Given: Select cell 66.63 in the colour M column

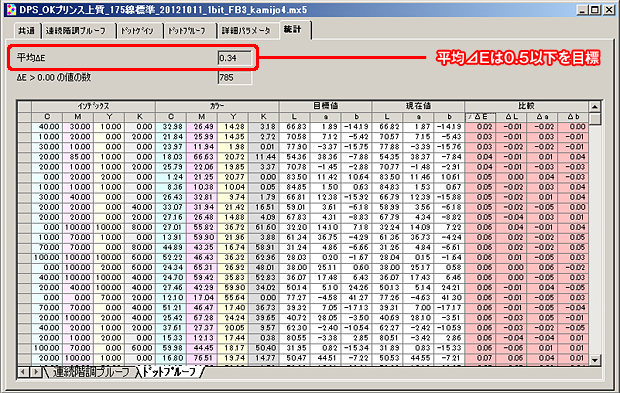Looking at the screenshot, I should (202, 157).
